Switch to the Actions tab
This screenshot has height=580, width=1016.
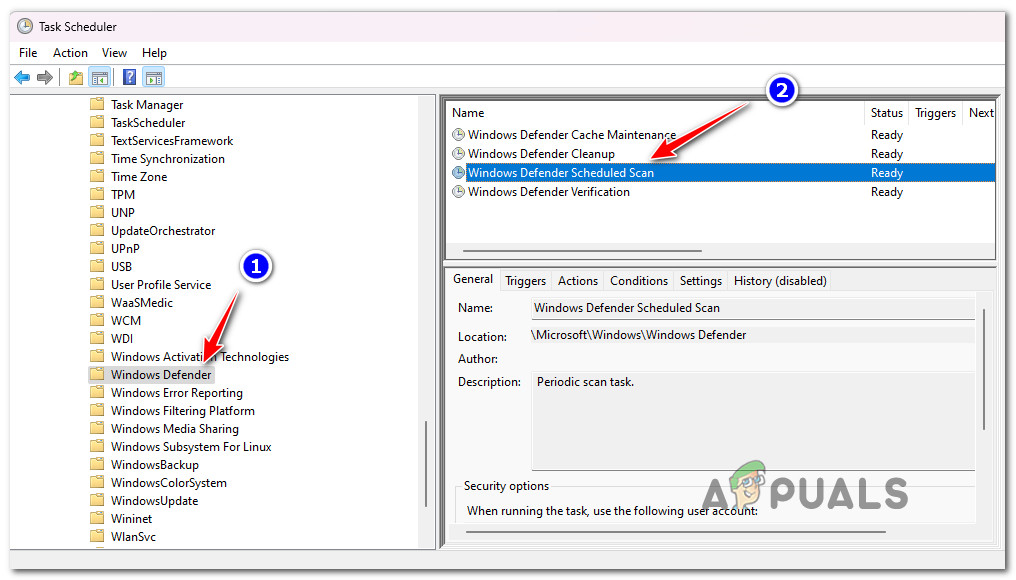578,281
